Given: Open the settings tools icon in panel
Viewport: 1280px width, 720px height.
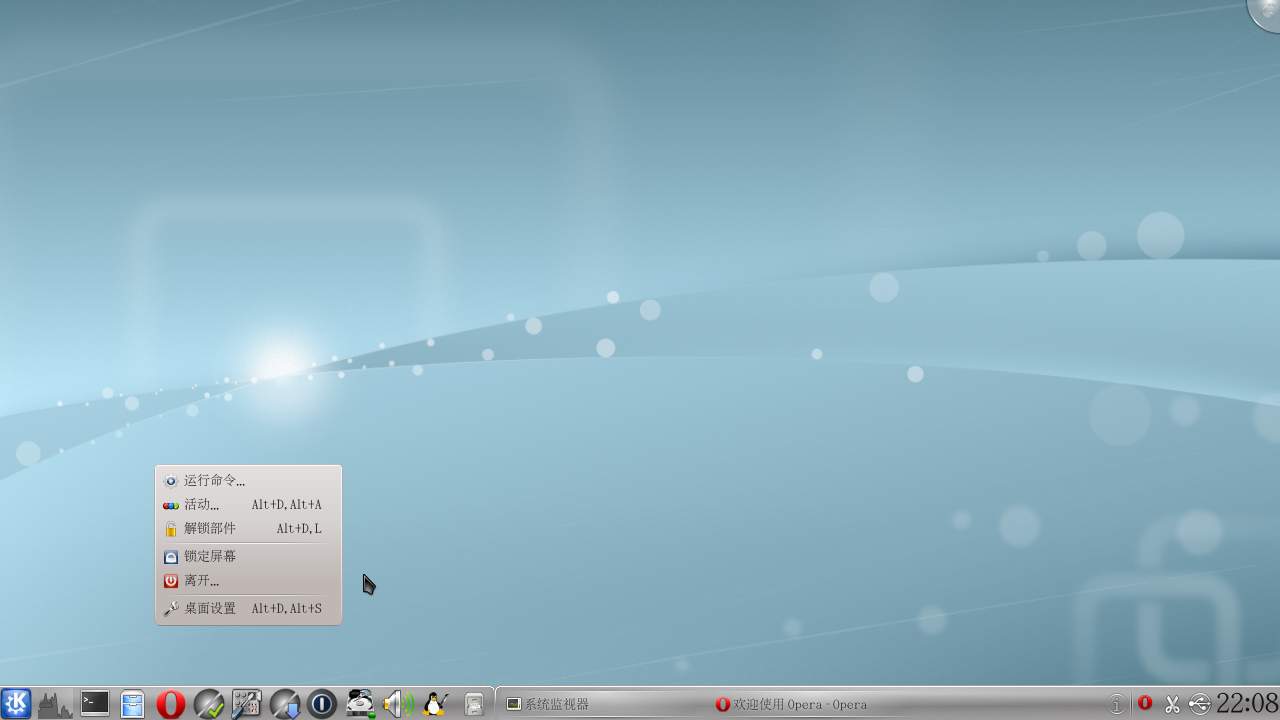Looking at the screenshot, I should 246,704.
